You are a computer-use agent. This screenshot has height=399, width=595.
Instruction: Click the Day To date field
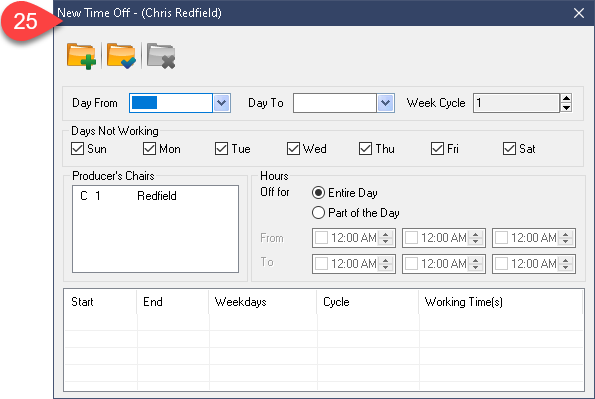click(335, 103)
